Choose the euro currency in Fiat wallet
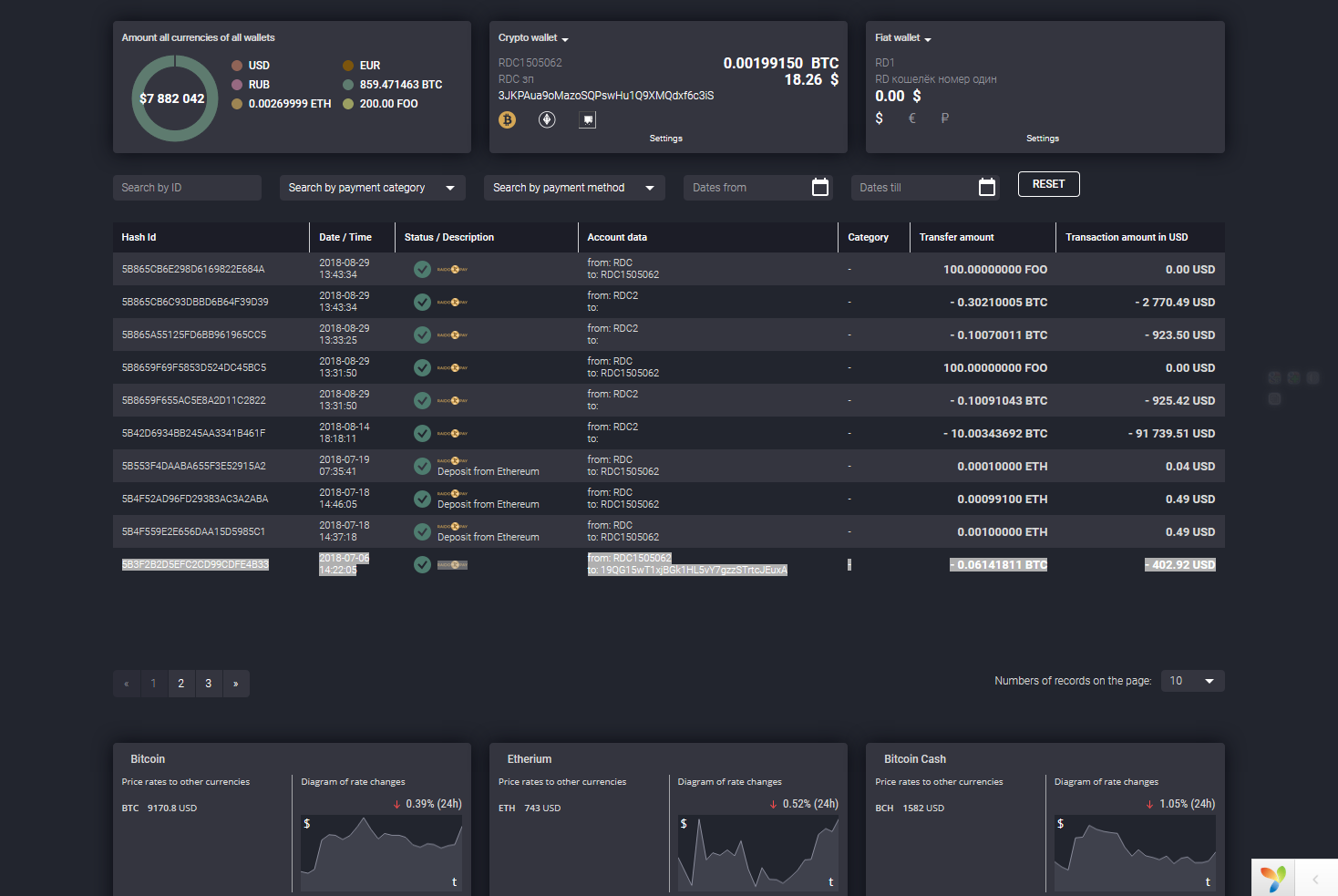1338x896 pixels. tap(911, 118)
